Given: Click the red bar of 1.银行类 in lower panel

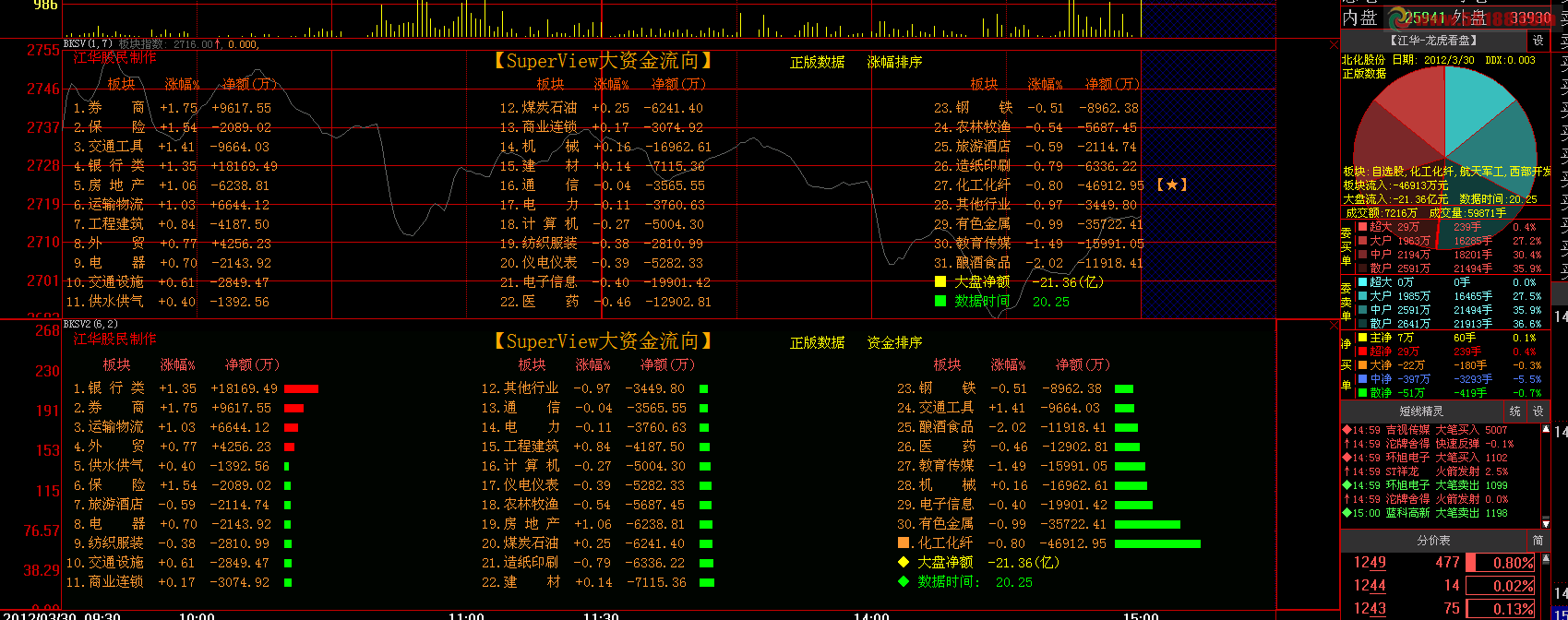Looking at the screenshot, I should (x=301, y=389).
